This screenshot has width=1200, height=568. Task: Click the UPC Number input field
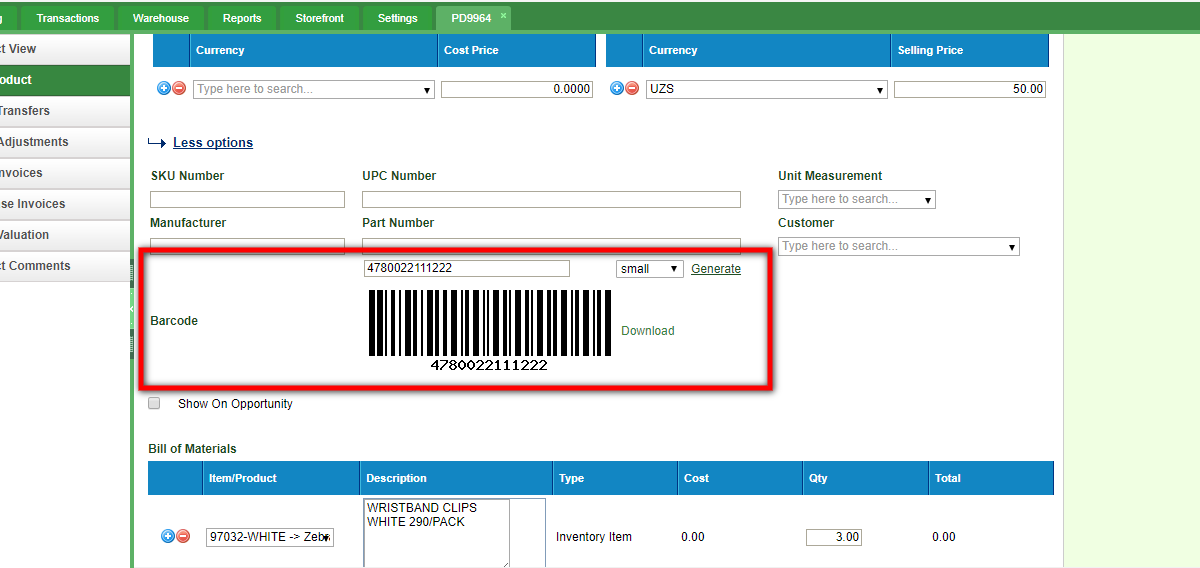[x=551, y=200]
